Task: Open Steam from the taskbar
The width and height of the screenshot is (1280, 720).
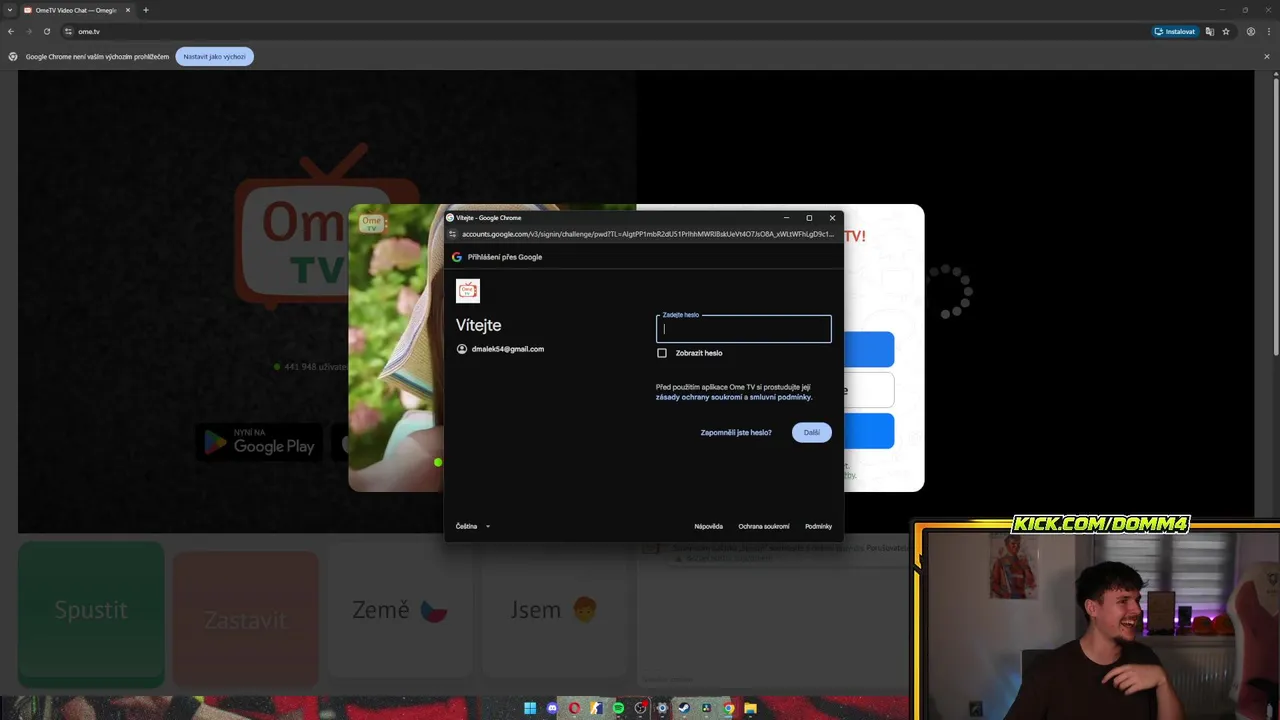Action: [684, 708]
